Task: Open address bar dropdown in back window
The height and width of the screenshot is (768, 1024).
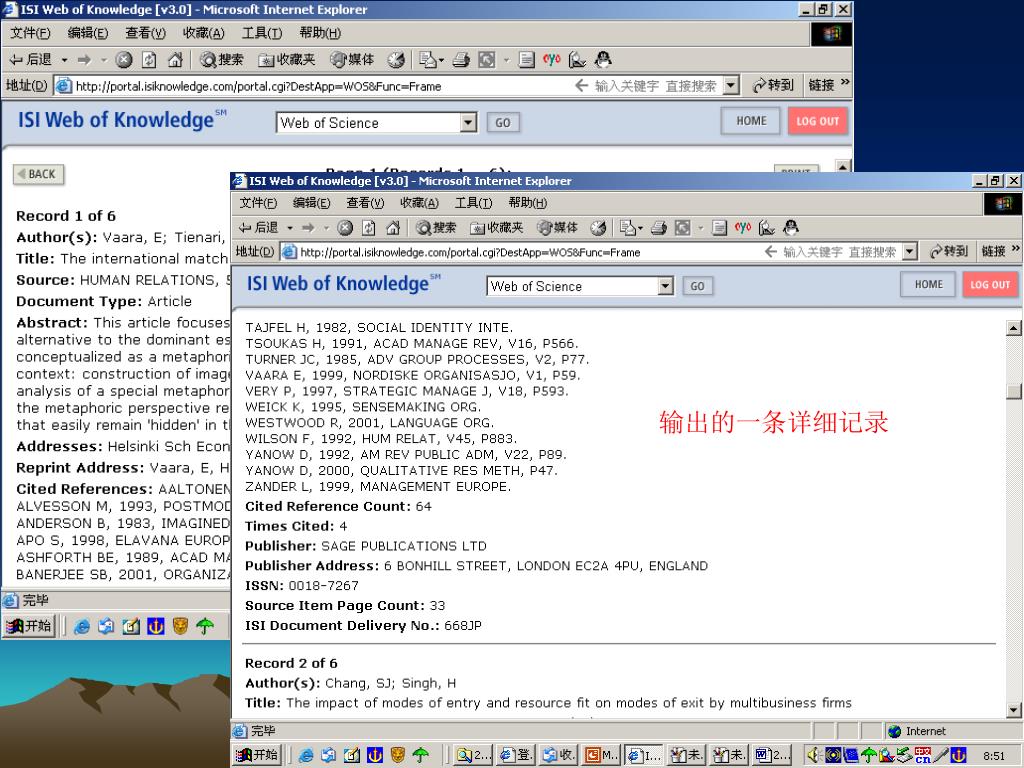Action: [731, 86]
